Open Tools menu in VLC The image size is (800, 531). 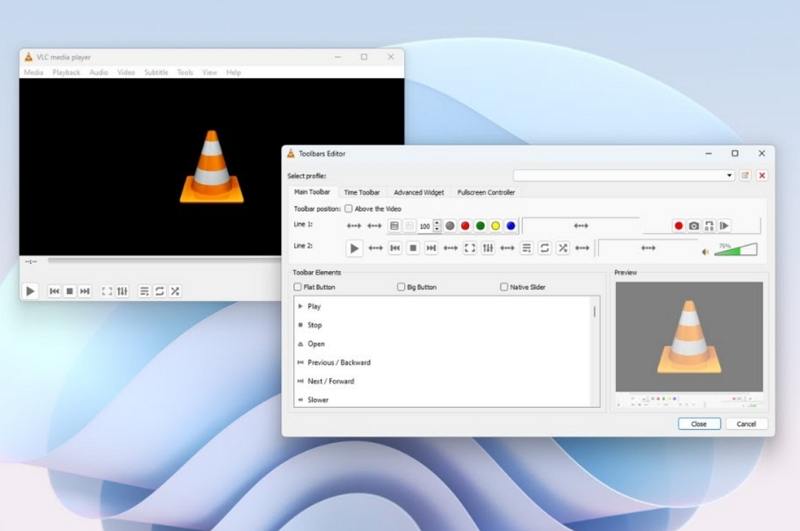coord(185,72)
